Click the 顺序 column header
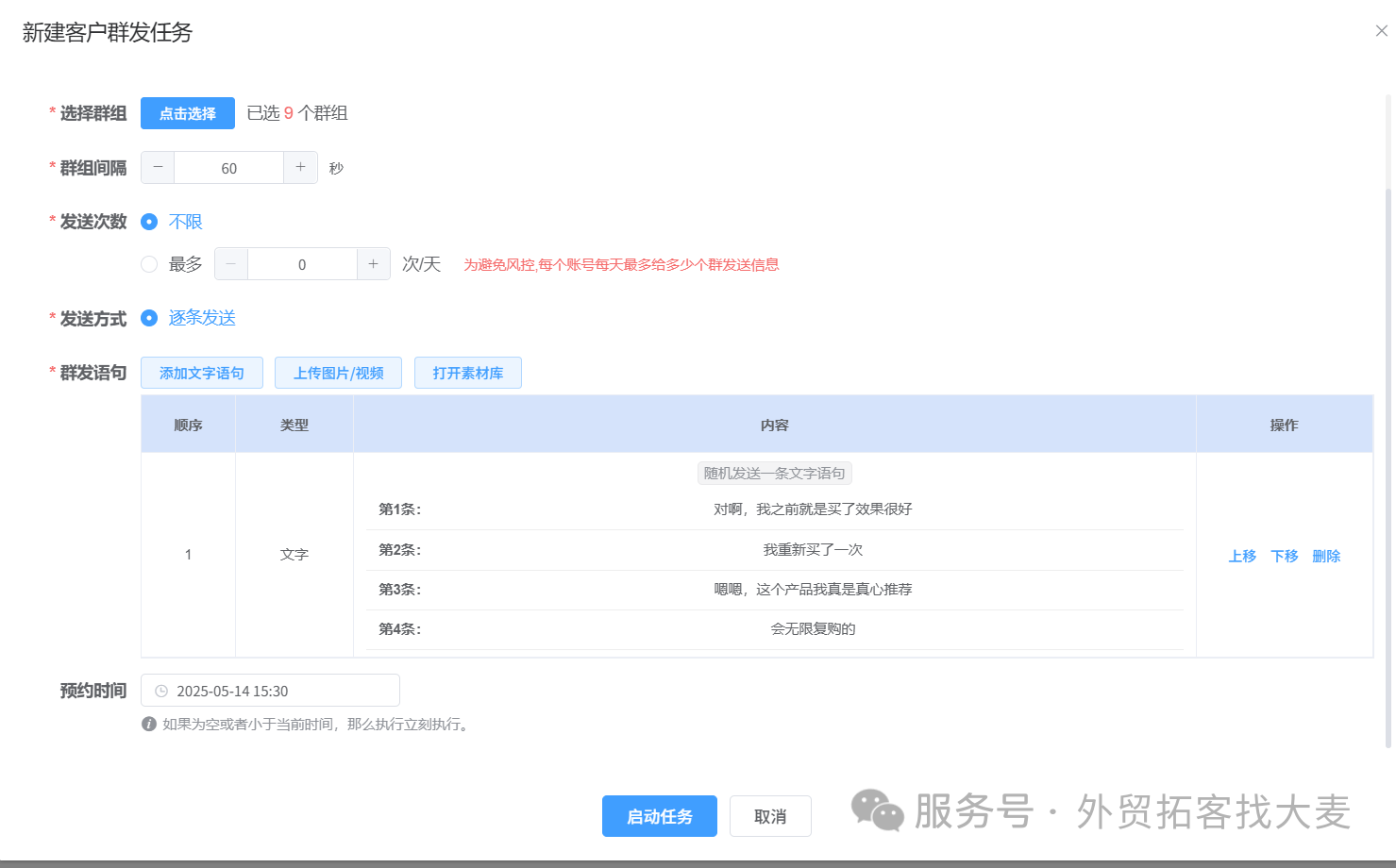Screen dimensions: 1396x868 [x=189, y=425]
